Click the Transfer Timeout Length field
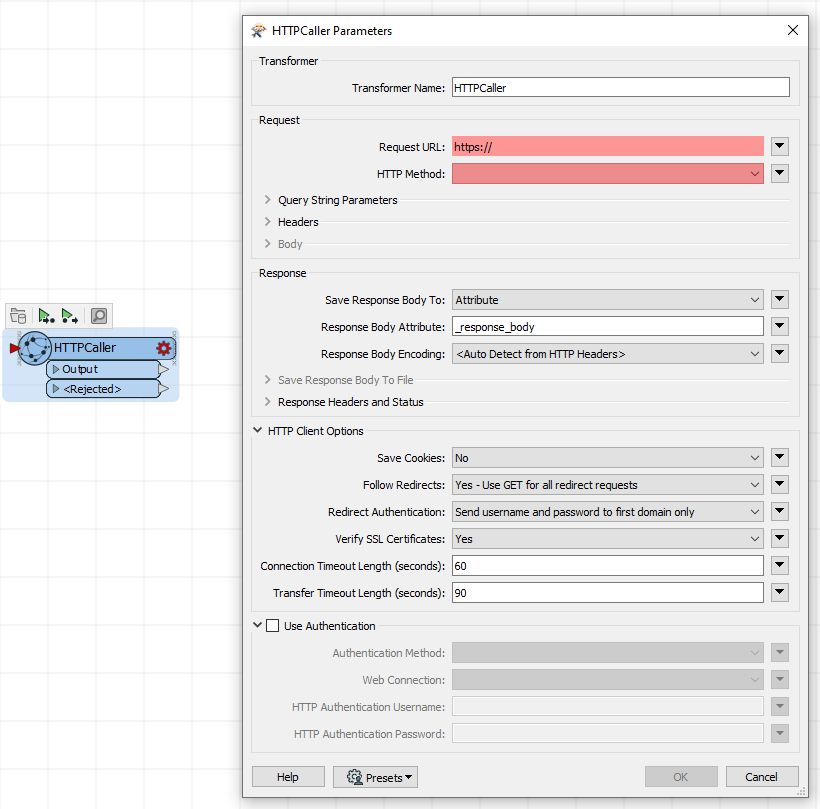 point(608,593)
